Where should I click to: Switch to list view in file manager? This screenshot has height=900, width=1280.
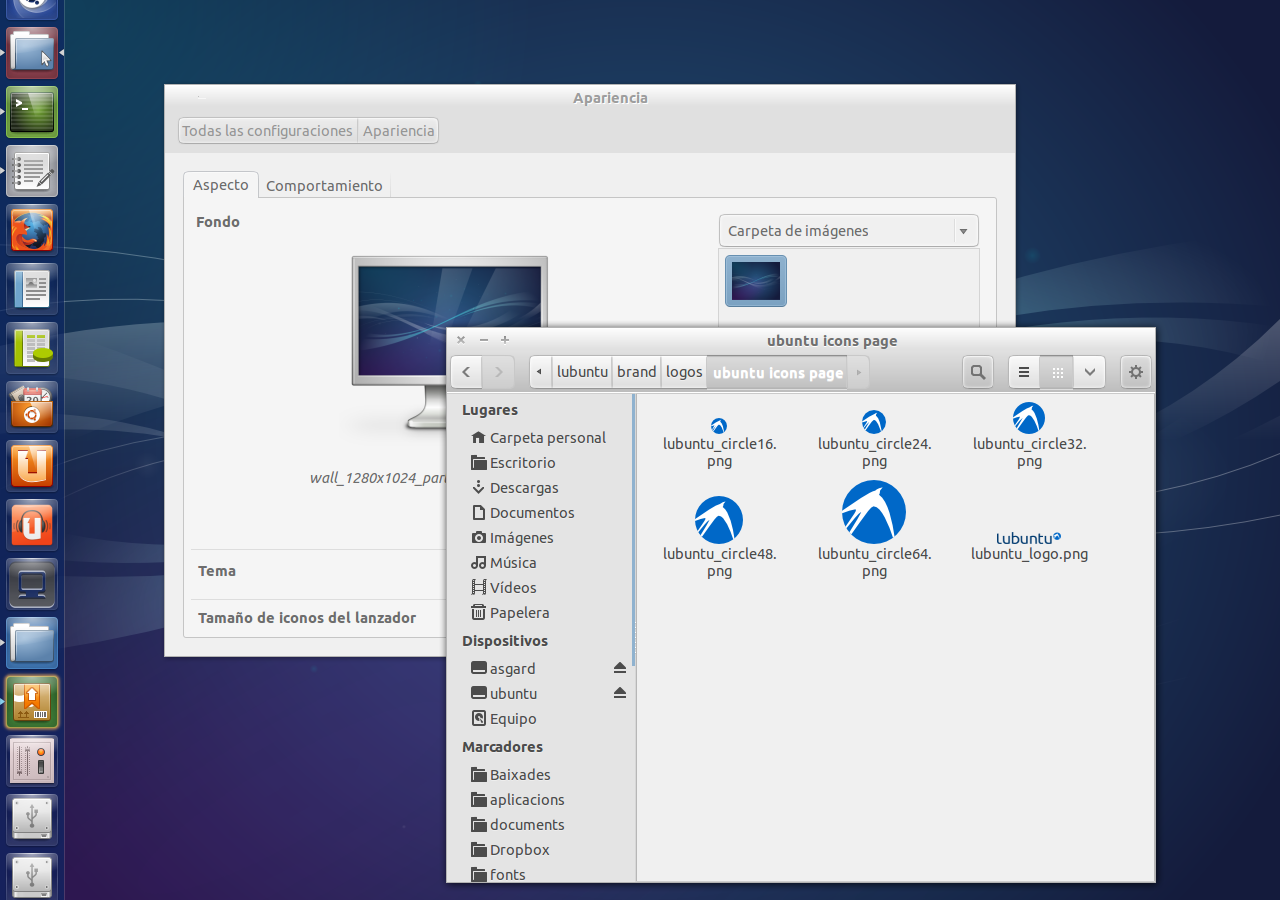point(1024,372)
